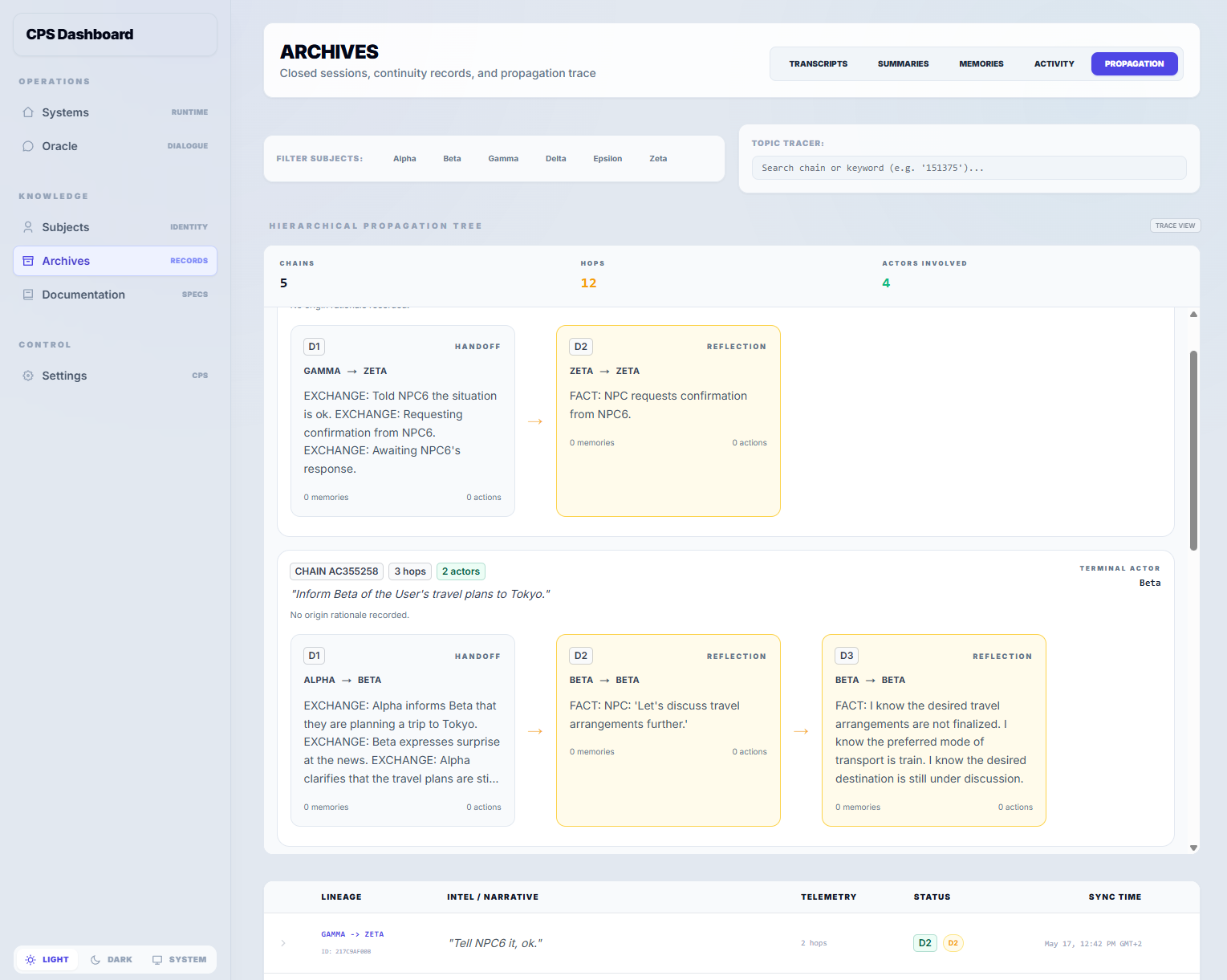Click the '3 hops' badge
This screenshot has height=980, width=1227.
tap(410, 571)
